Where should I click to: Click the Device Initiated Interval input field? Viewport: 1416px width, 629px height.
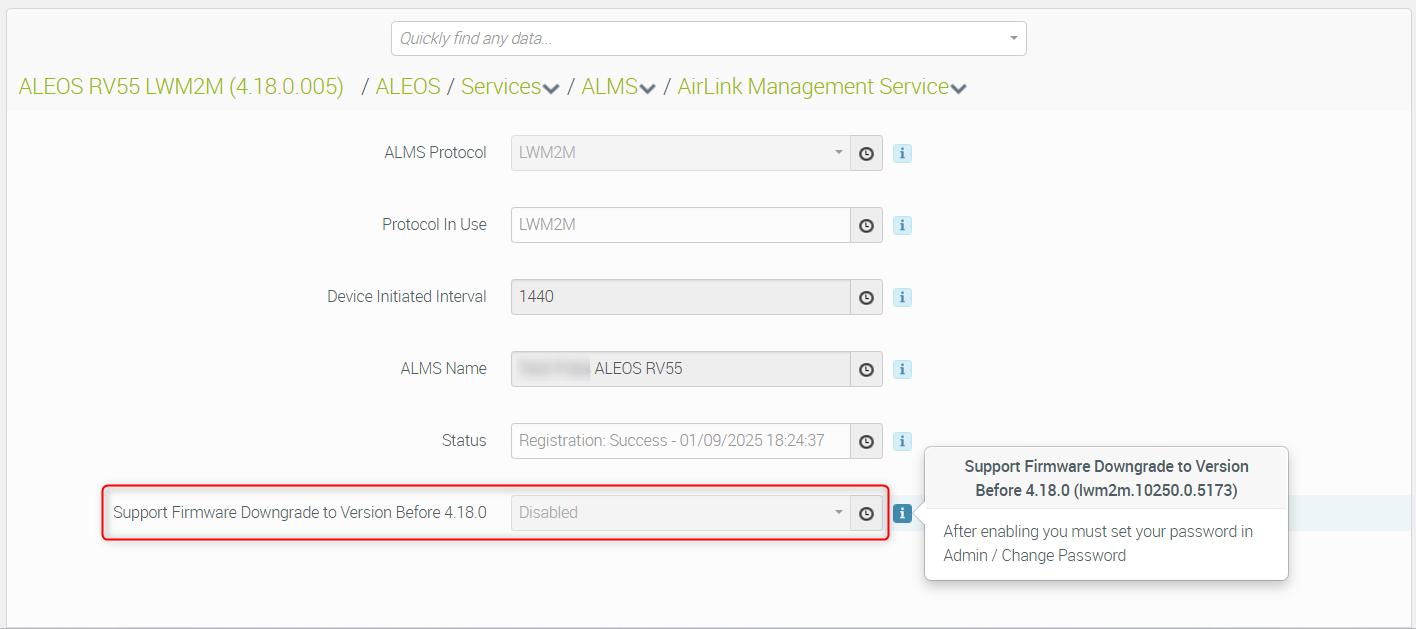tap(680, 297)
